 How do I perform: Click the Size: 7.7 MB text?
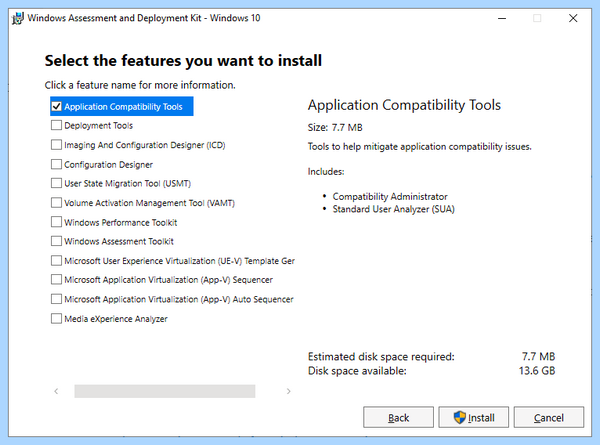point(335,127)
